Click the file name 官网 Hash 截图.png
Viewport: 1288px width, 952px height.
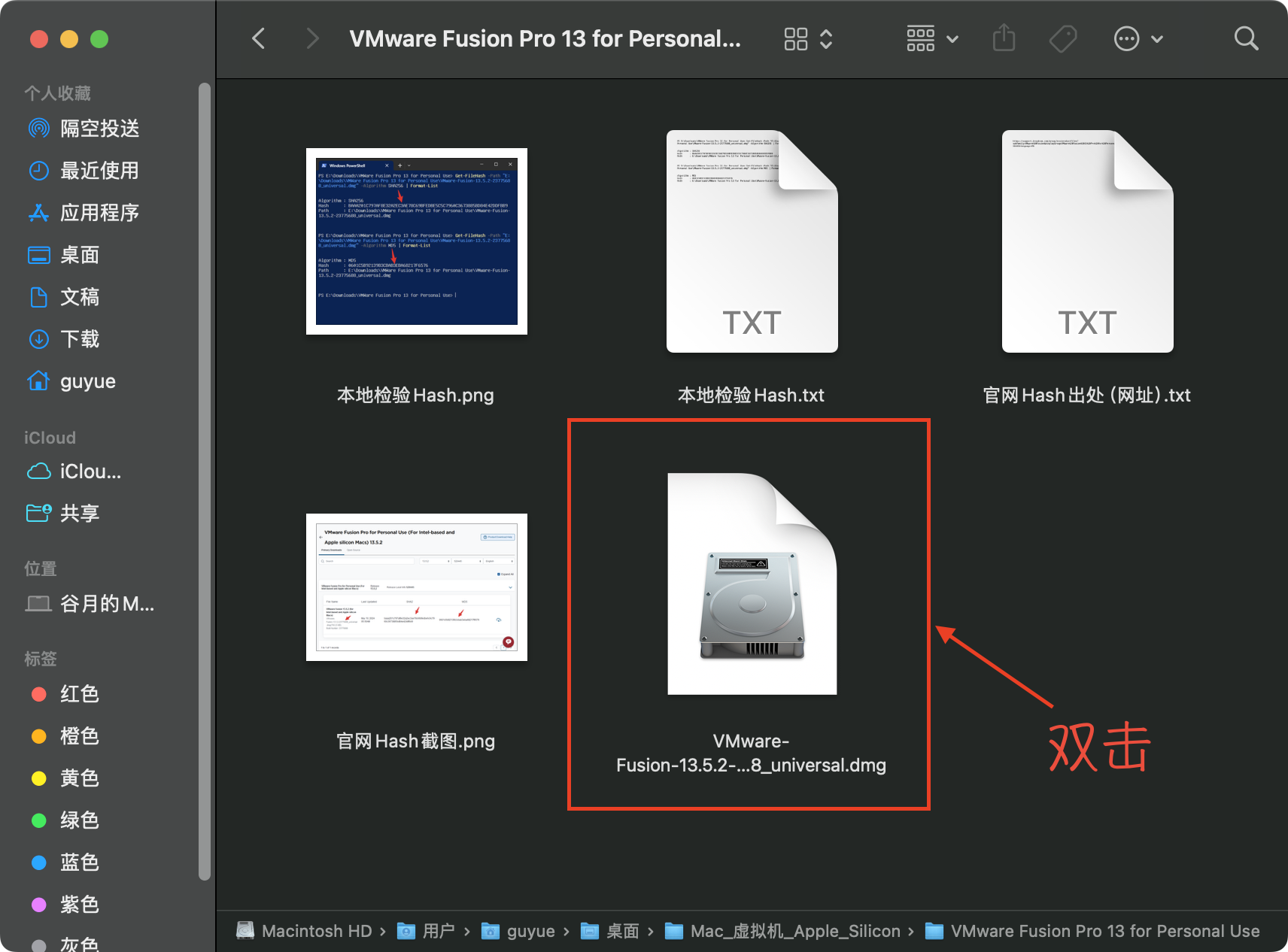(415, 741)
